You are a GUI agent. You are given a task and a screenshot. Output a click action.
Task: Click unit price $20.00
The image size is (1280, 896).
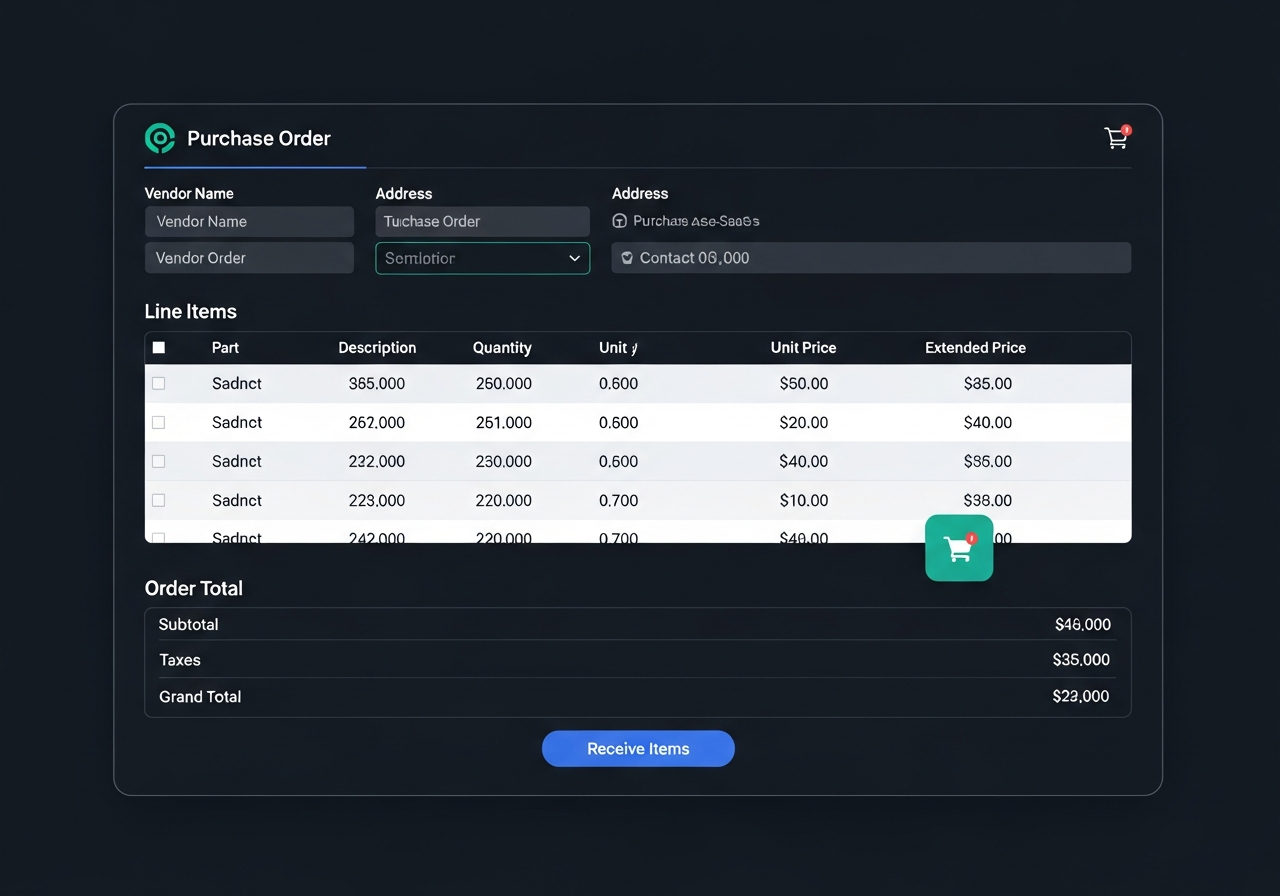804,422
